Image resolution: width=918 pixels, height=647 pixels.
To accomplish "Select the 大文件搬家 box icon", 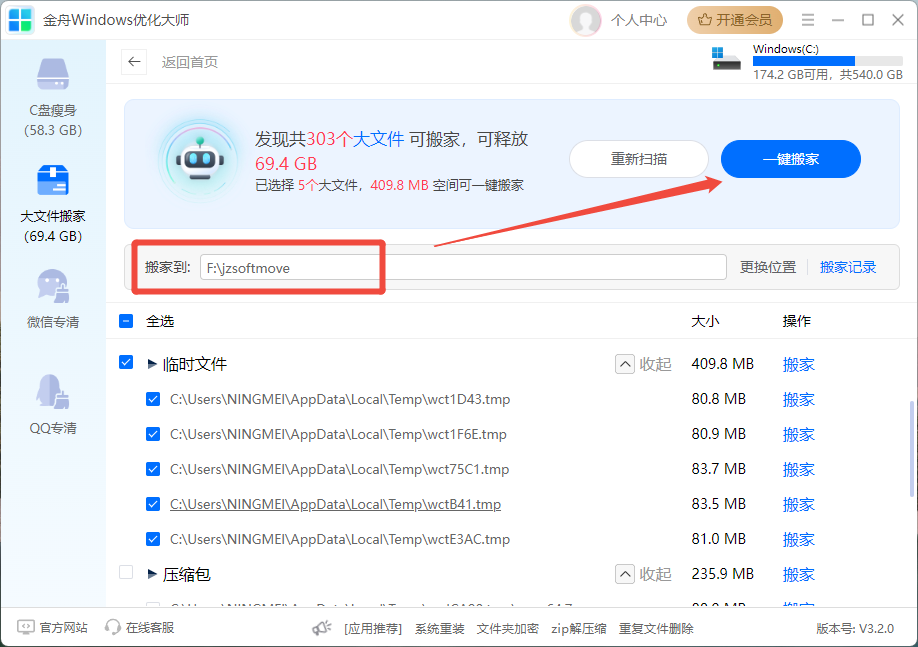I will 53,180.
